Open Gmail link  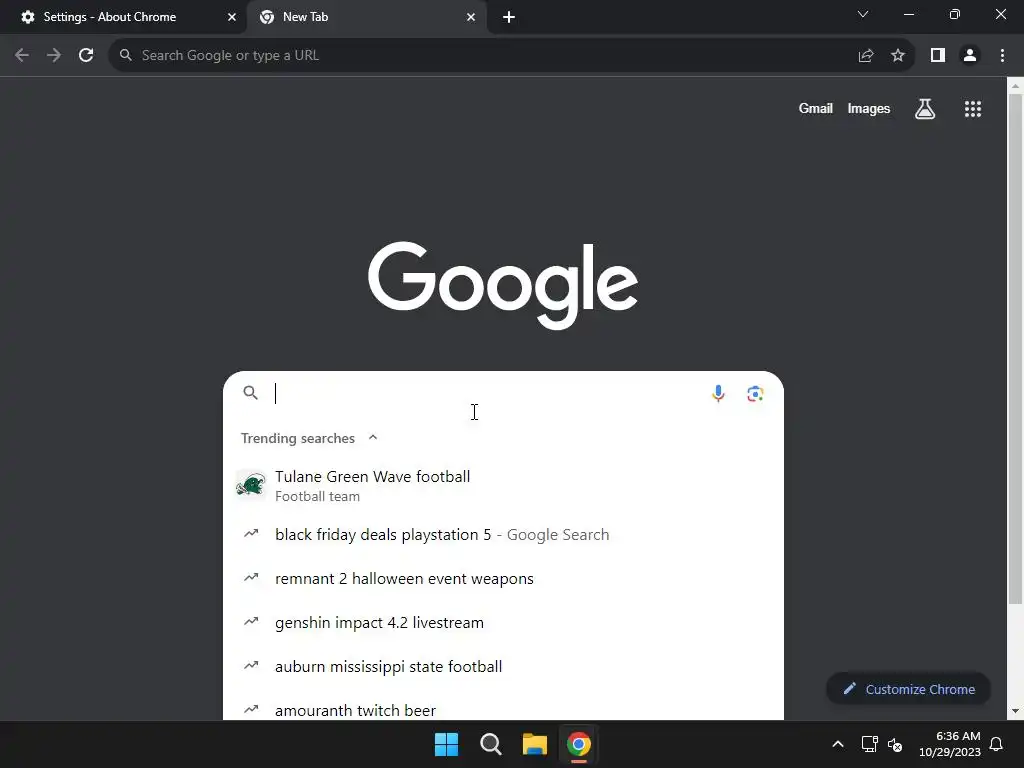click(x=816, y=108)
